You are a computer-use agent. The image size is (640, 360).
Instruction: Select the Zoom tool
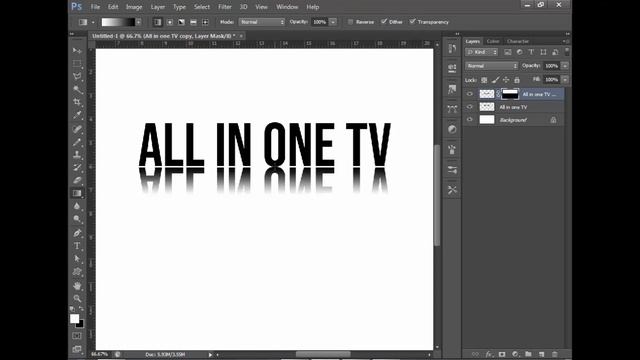[x=77, y=298]
